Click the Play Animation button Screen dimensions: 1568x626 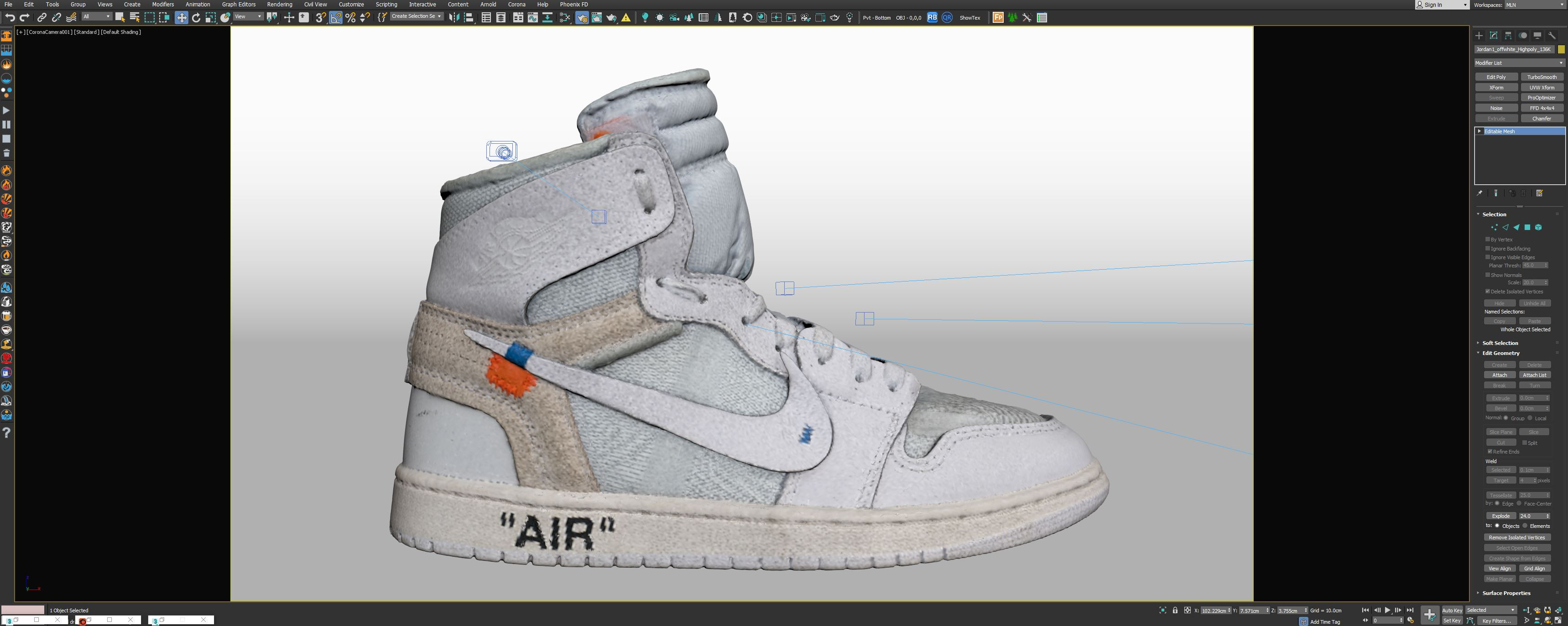pos(1388,610)
